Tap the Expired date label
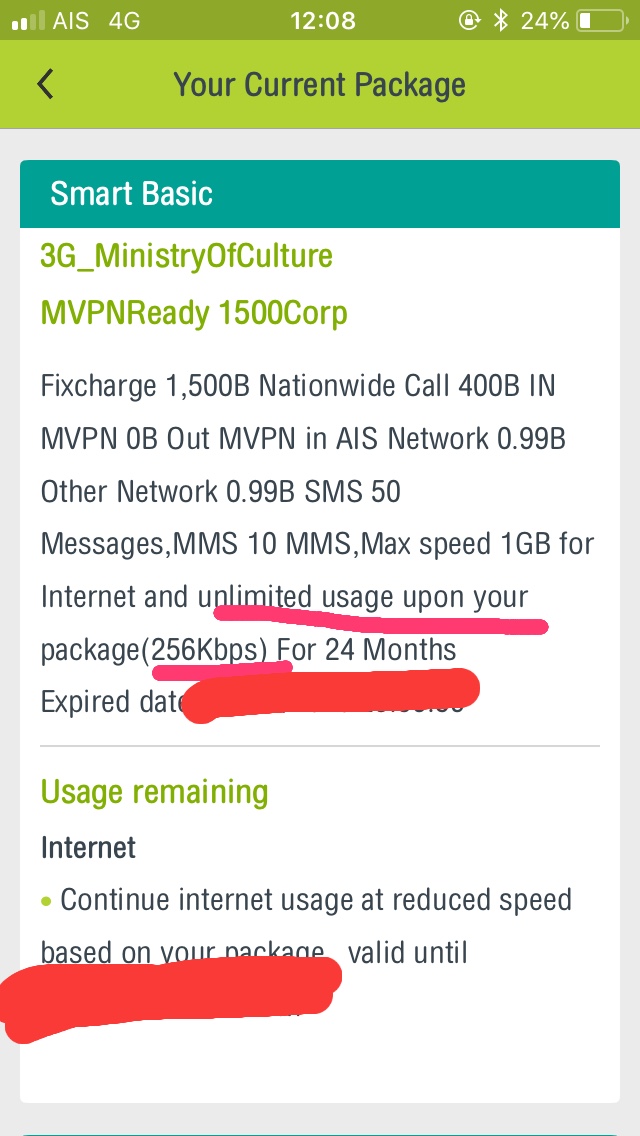The image size is (640, 1136). (x=110, y=702)
